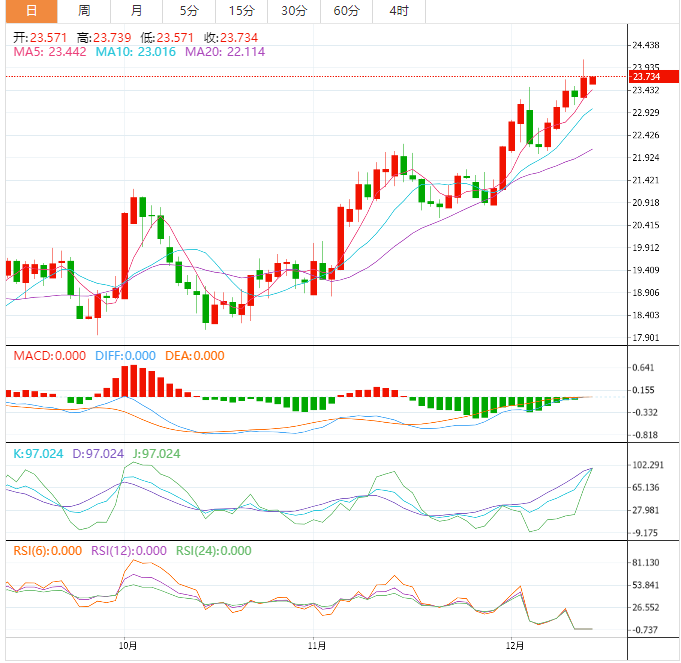Click the 11月 marker on time axis

[318, 647]
